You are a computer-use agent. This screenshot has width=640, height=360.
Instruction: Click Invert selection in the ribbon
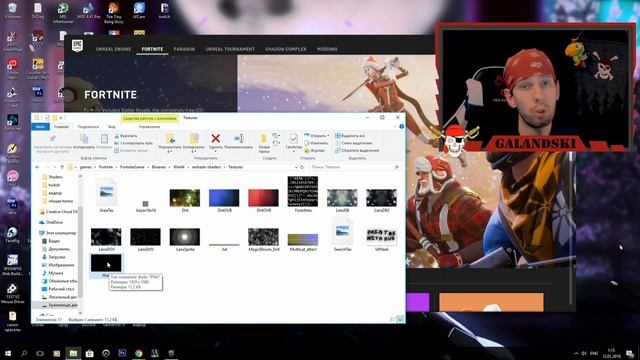[357, 150]
